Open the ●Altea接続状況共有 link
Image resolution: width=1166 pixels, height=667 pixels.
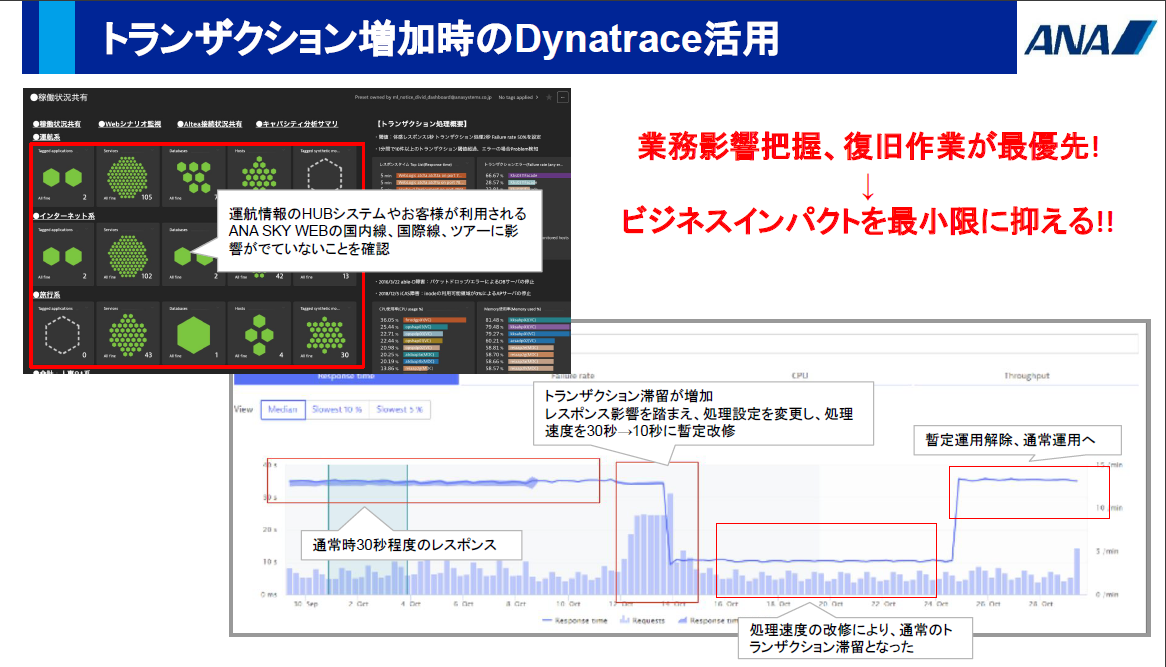coord(209,124)
